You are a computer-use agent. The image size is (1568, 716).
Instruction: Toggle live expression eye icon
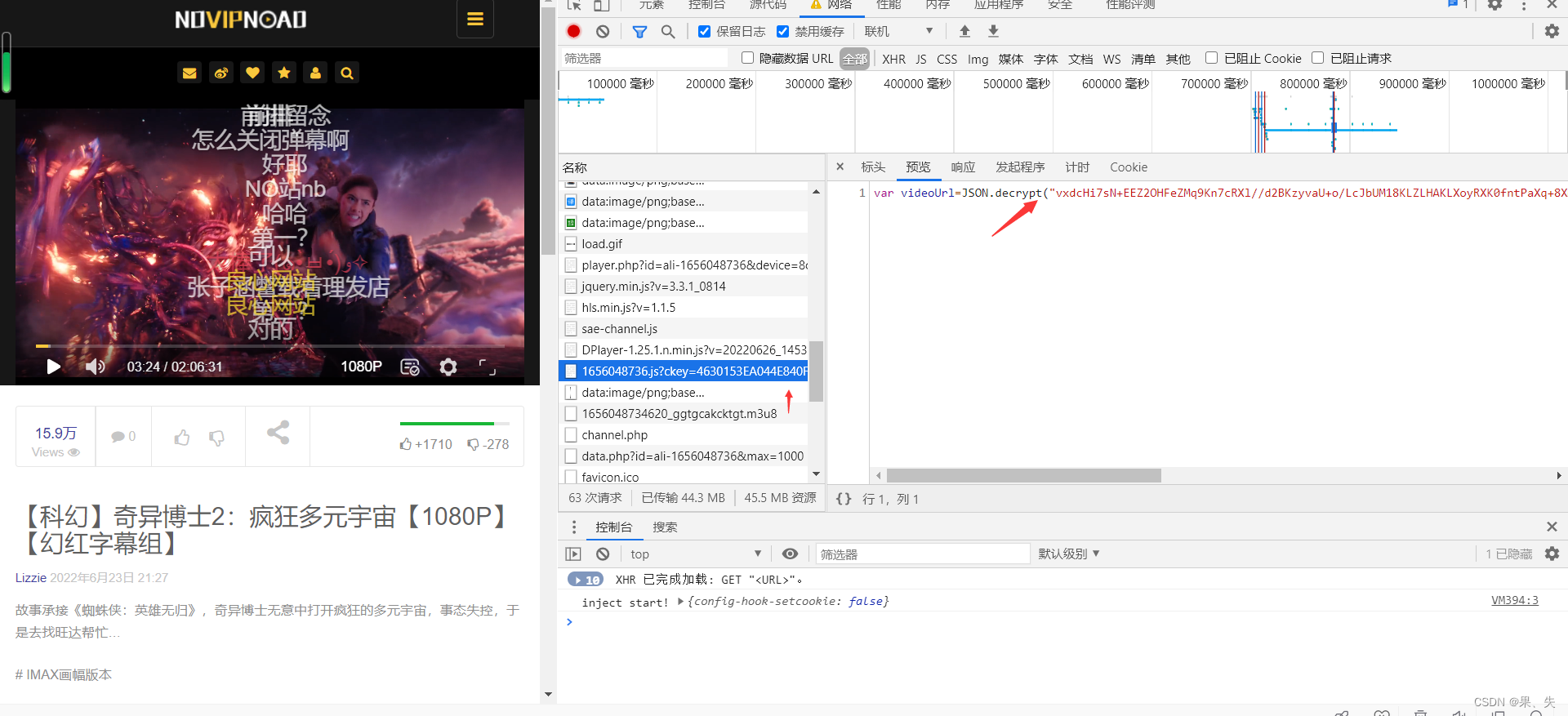790,554
